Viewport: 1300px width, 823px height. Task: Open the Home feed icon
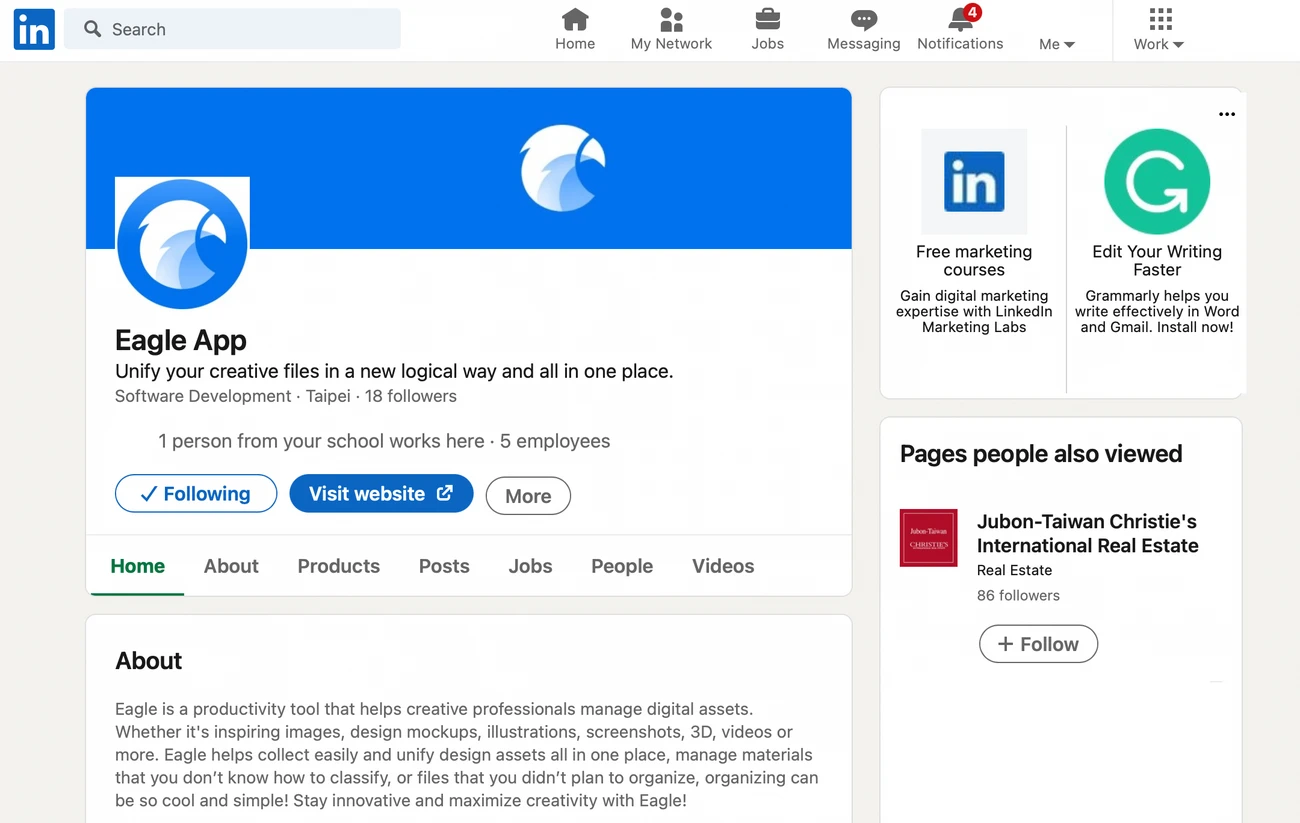point(575,19)
